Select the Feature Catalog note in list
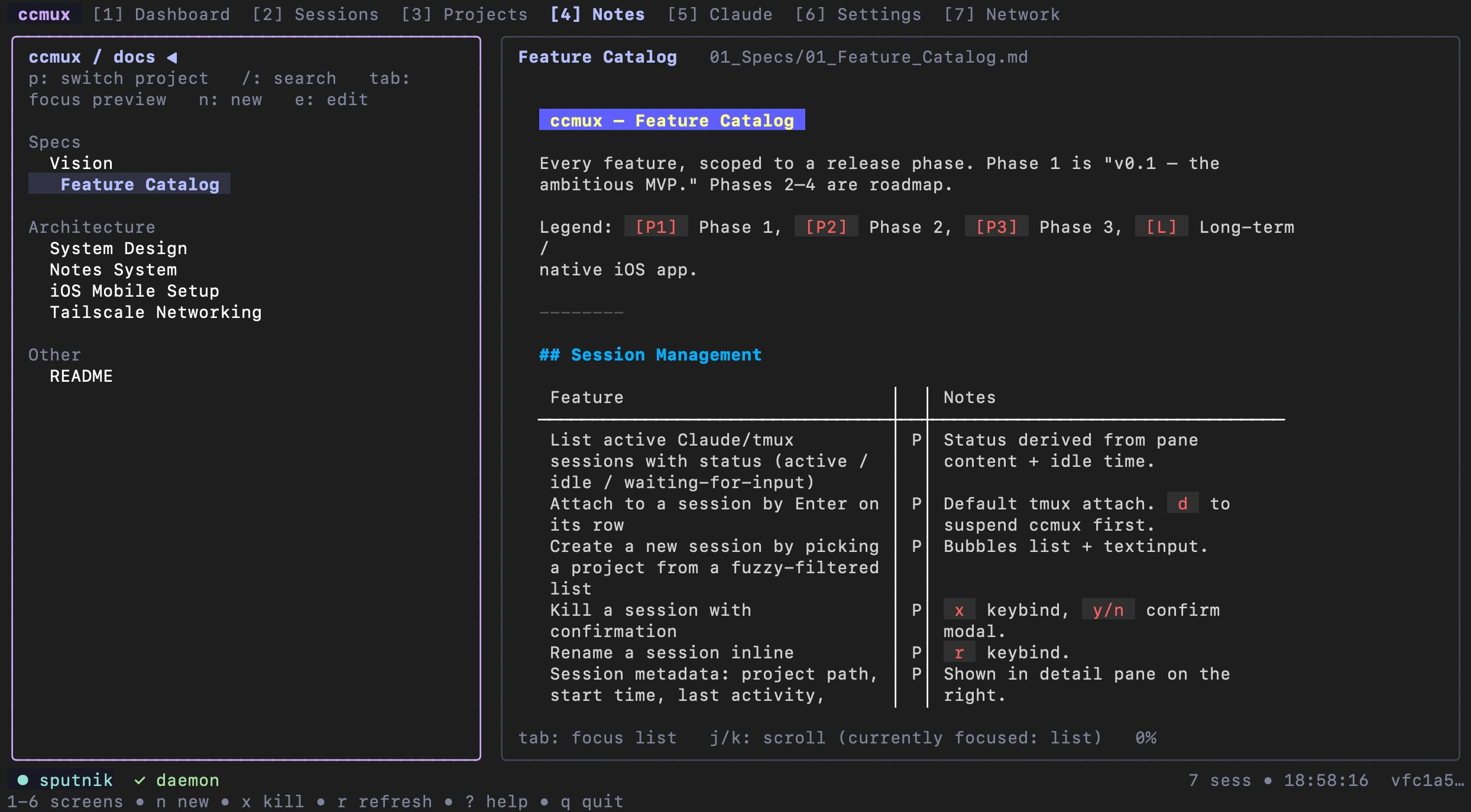The width and height of the screenshot is (1471, 812). pyautogui.click(x=129, y=184)
